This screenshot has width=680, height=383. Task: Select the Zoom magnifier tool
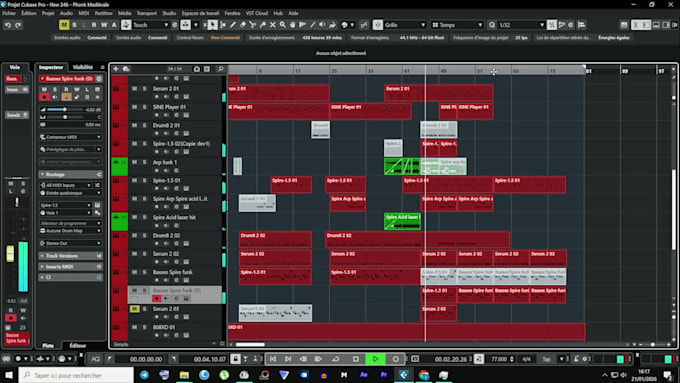283,25
